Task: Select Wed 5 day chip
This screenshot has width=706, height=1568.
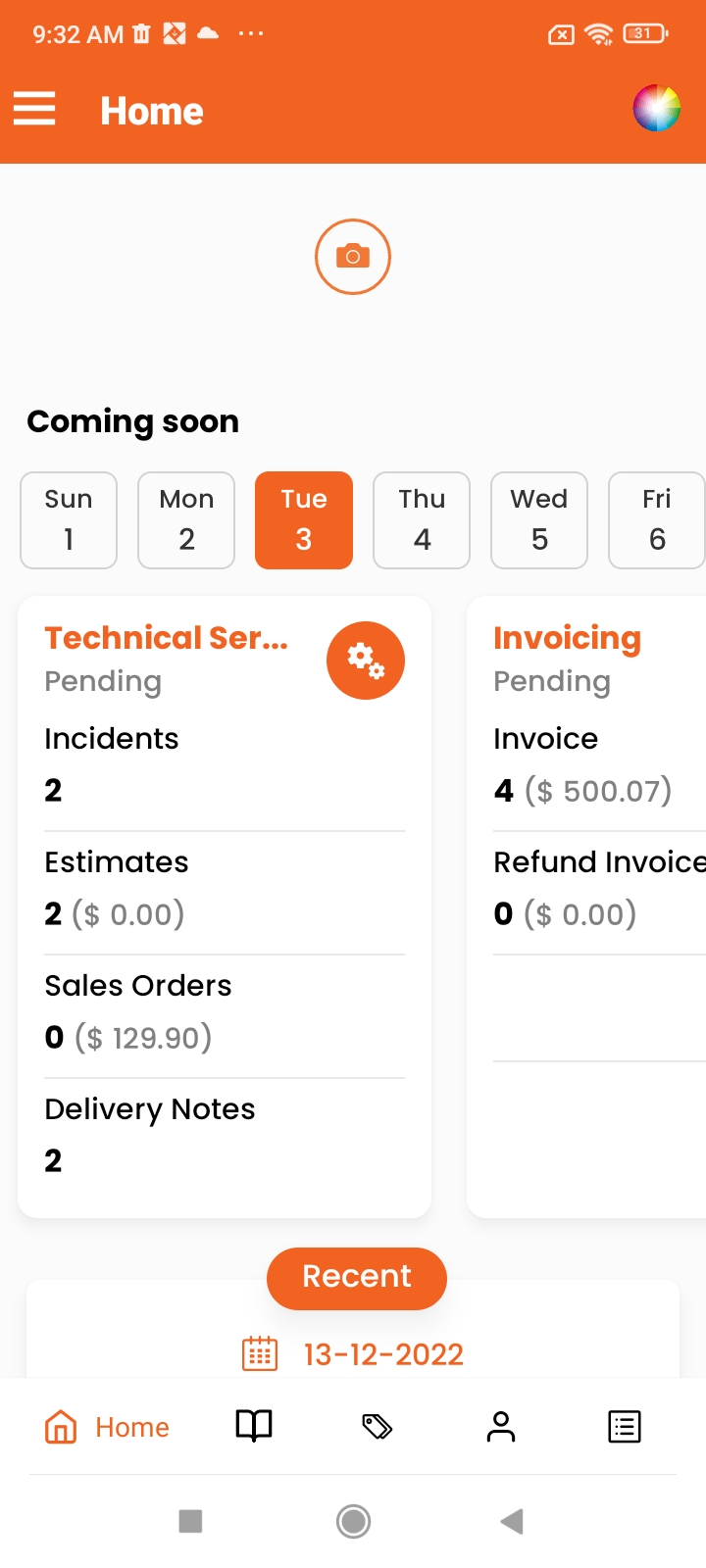Action: pos(539,519)
